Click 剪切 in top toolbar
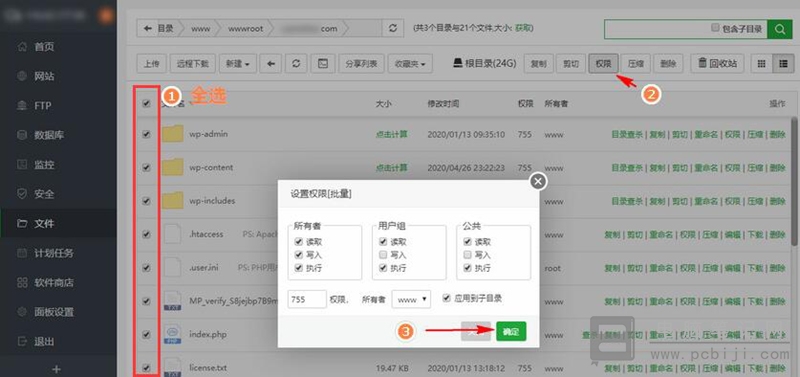Image resolution: width=800 pixels, height=377 pixels. tap(570, 64)
